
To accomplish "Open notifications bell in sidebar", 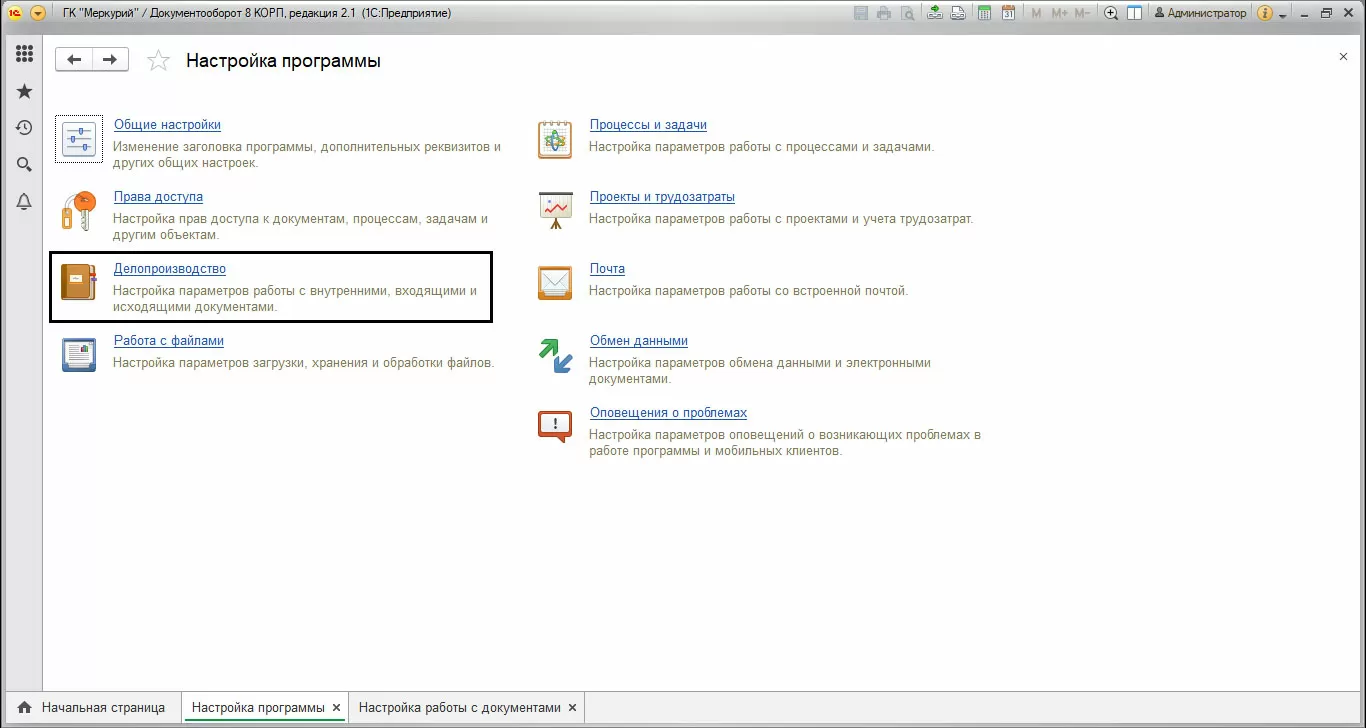I will pos(24,202).
